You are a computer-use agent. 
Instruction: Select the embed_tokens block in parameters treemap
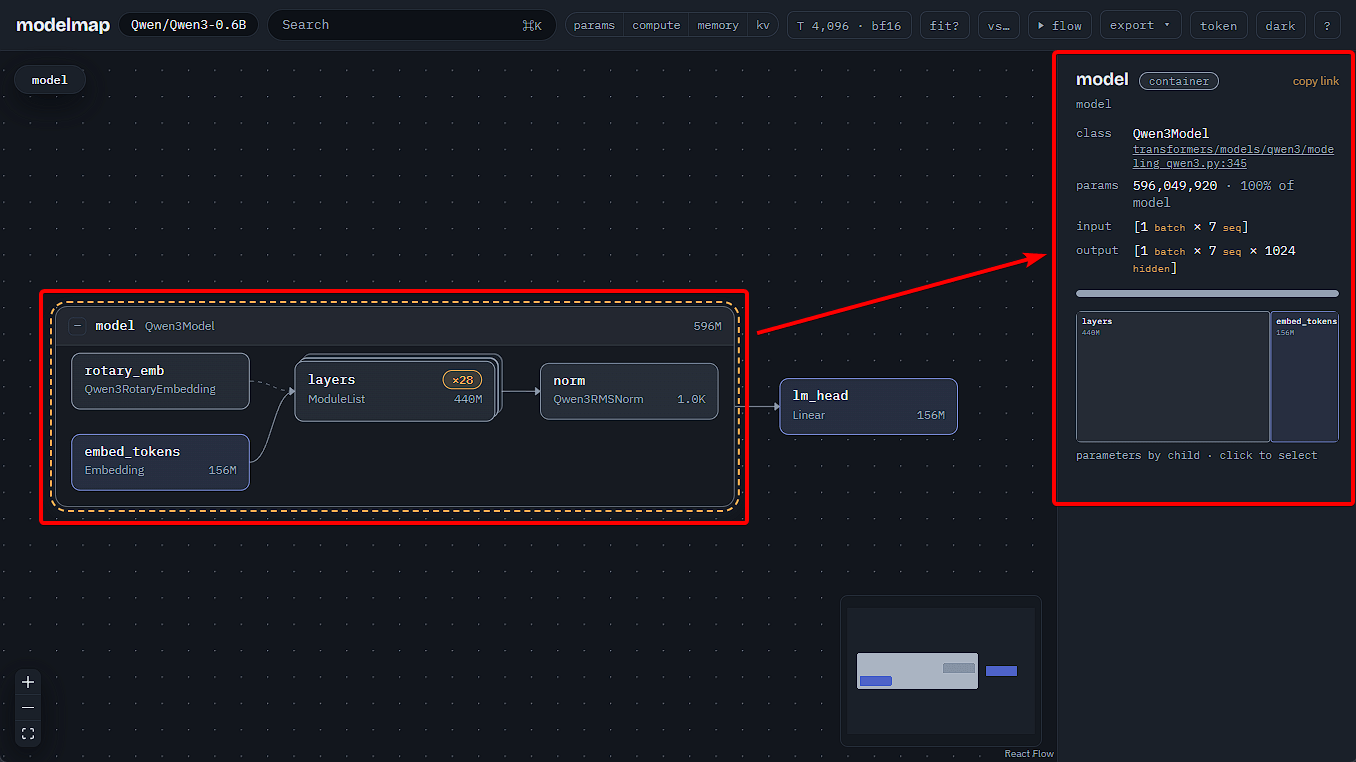[x=1305, y=377]
